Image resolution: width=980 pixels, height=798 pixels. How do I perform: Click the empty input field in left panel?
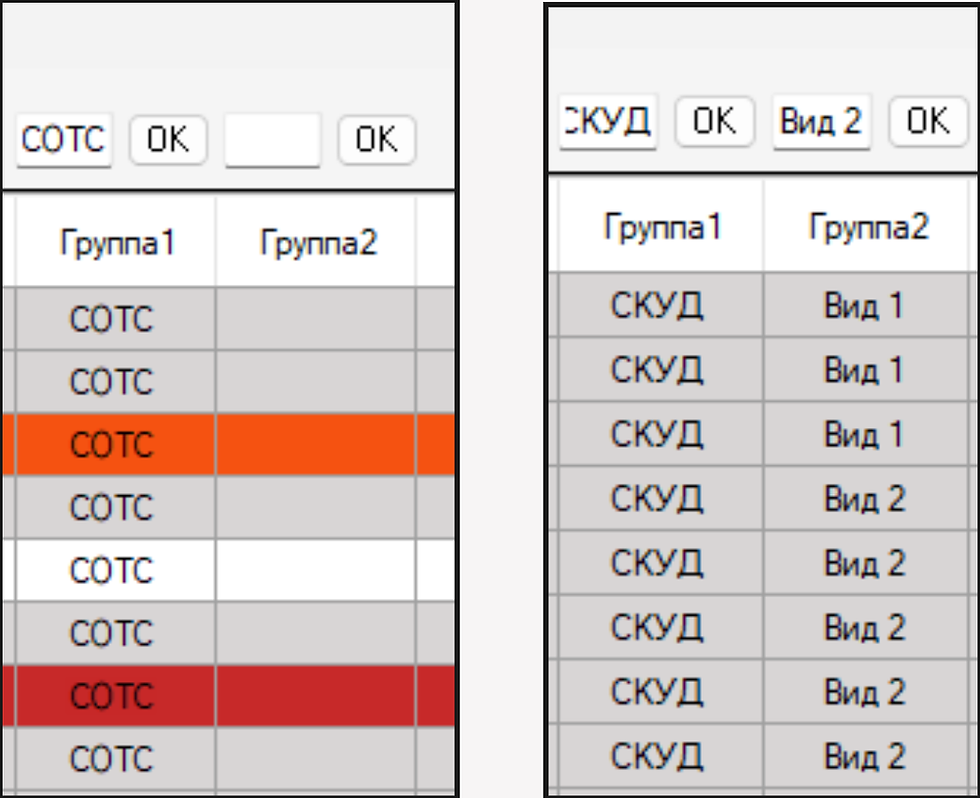point(272,140)
